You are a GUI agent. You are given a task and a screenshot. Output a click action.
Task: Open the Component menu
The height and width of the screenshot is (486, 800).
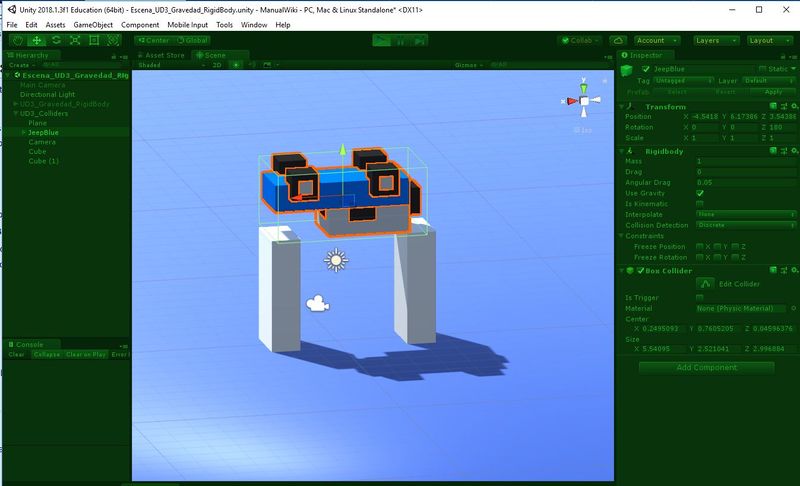pos(140,24)
